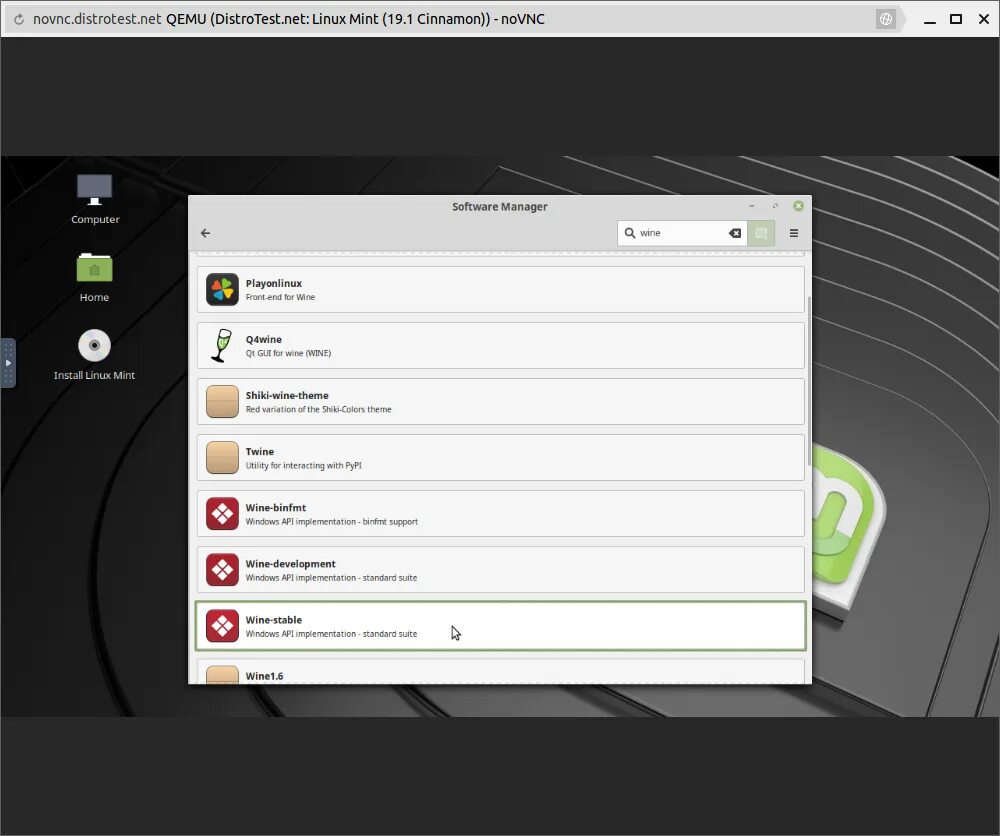This screenshot has height=836, width=1000.
Task: Open the Q4wine entry title
Action: click(x=263, y=340)
